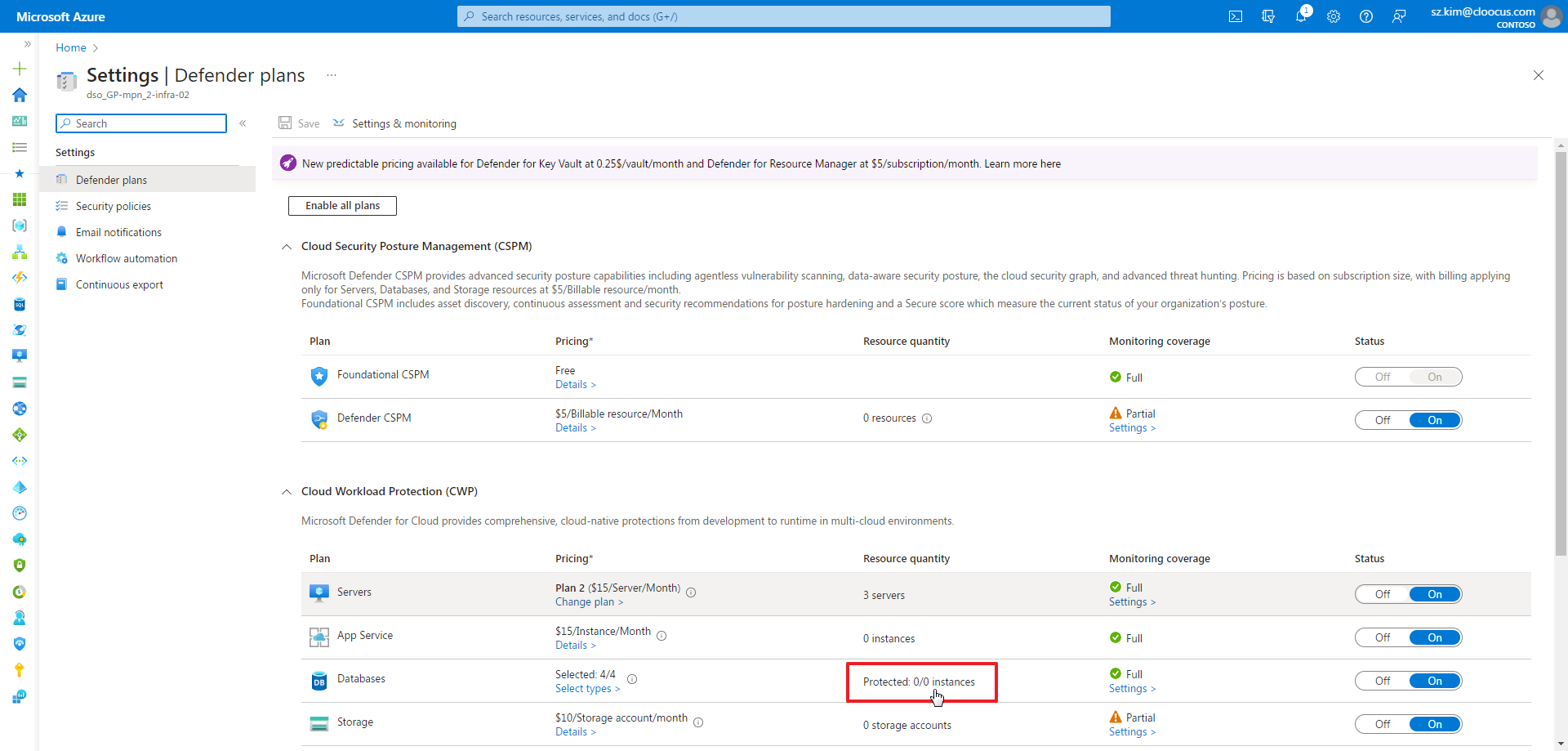Click the settings menu Search field
1568x751 pixels.
[141, 123]
